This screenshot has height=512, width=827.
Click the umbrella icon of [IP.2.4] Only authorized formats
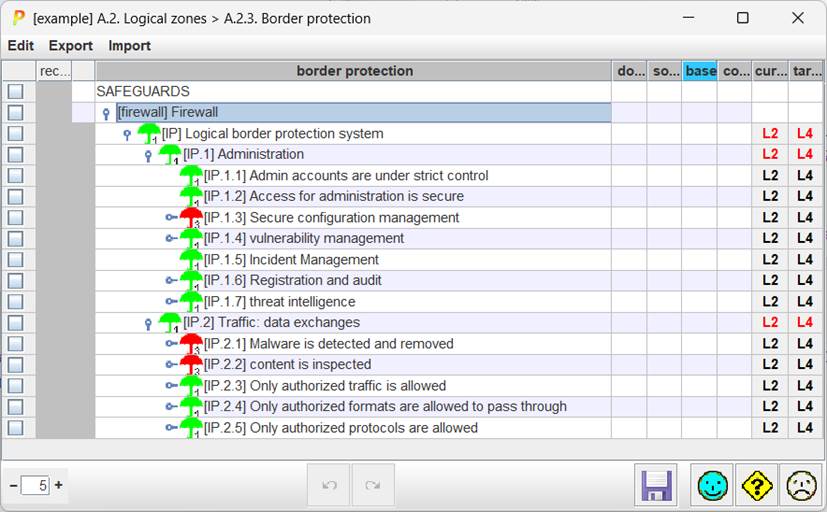[191, 407]
